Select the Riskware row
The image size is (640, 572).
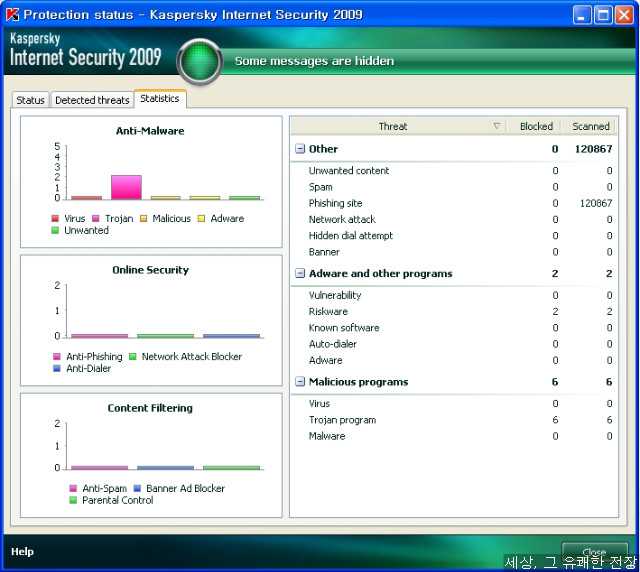454,312
